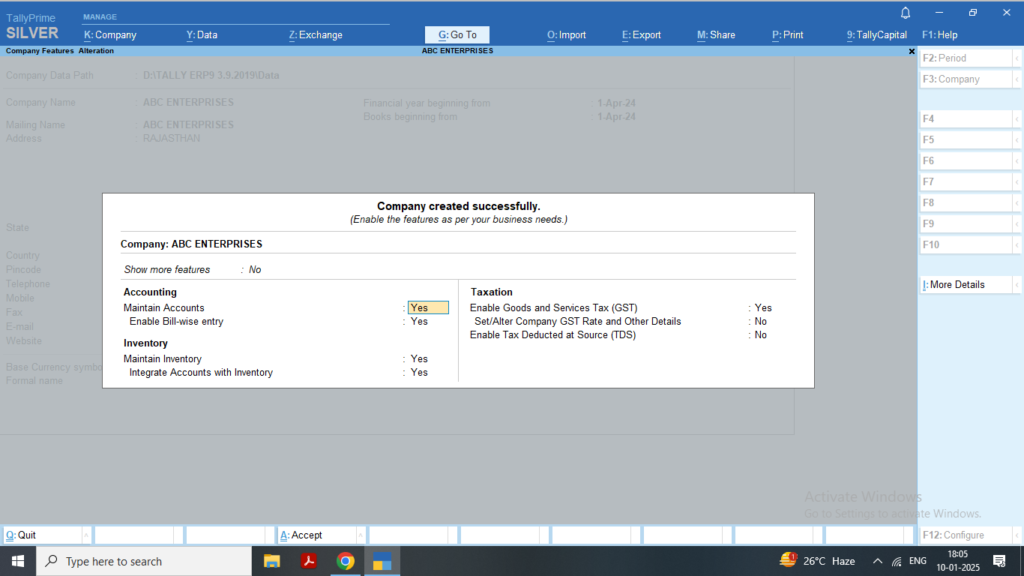
Task: Toggle Enable Tax Deducted at Source value
Action: [x=761, y=335]
